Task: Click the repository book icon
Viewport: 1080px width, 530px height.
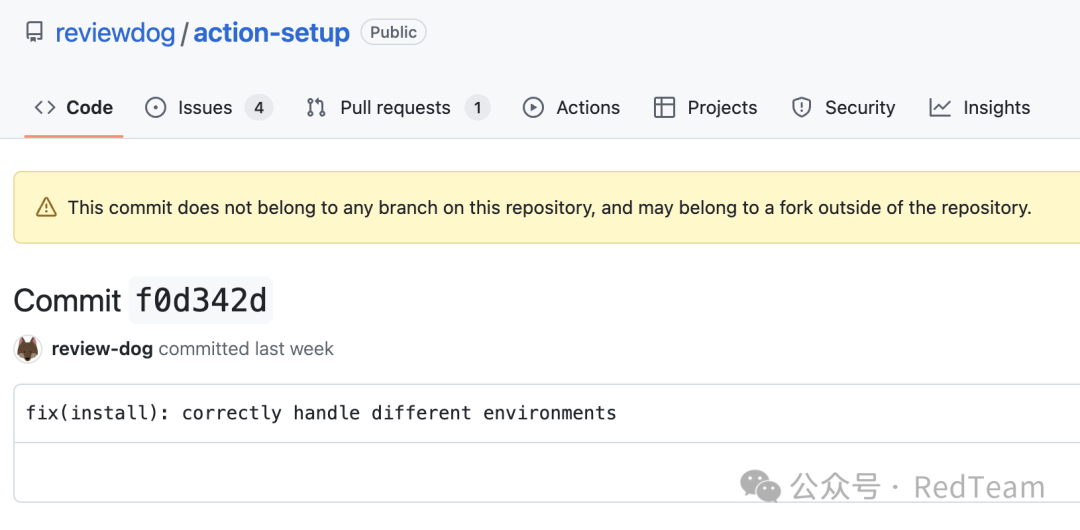Action: (x=34, y=32)
